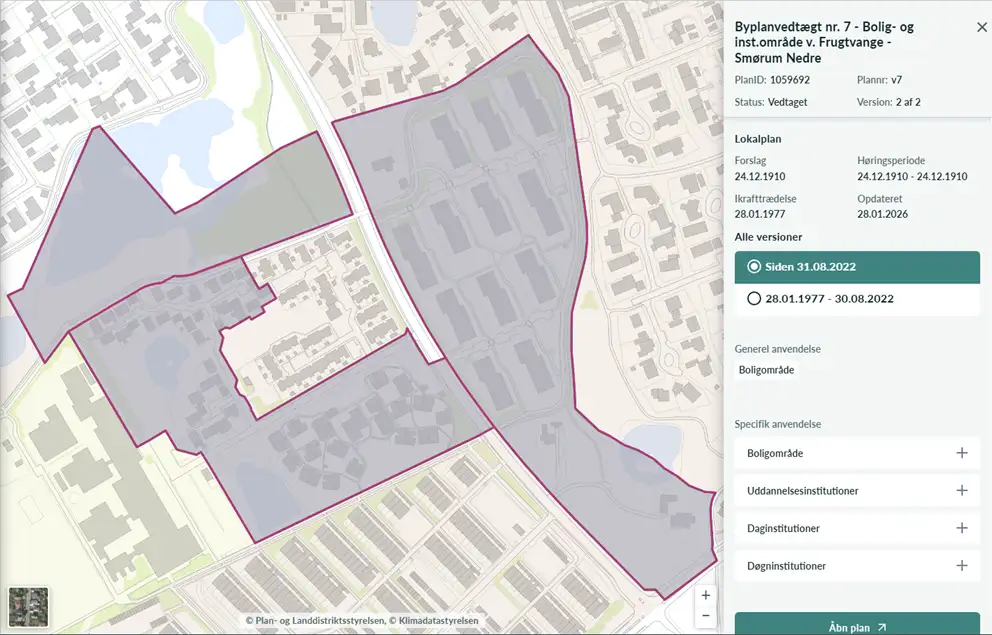Close the plan details panel

pos(981,28)
